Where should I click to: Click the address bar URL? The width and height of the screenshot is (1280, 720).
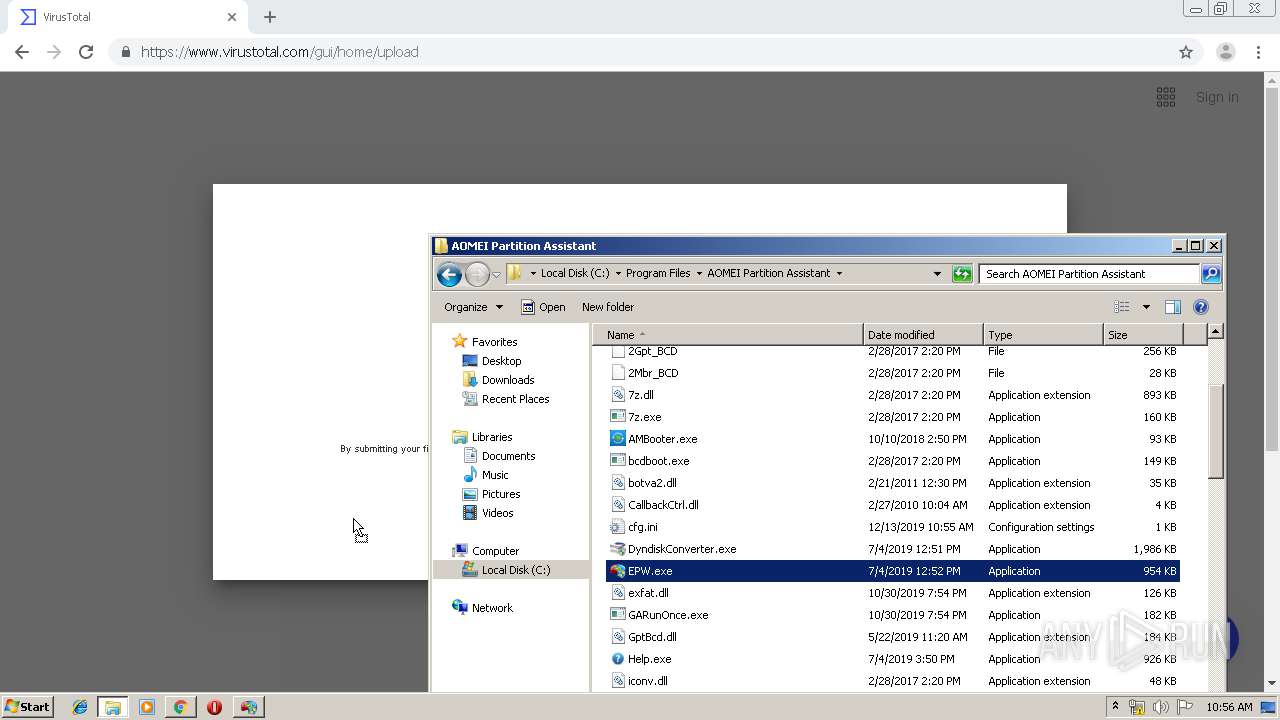(280, 52)
